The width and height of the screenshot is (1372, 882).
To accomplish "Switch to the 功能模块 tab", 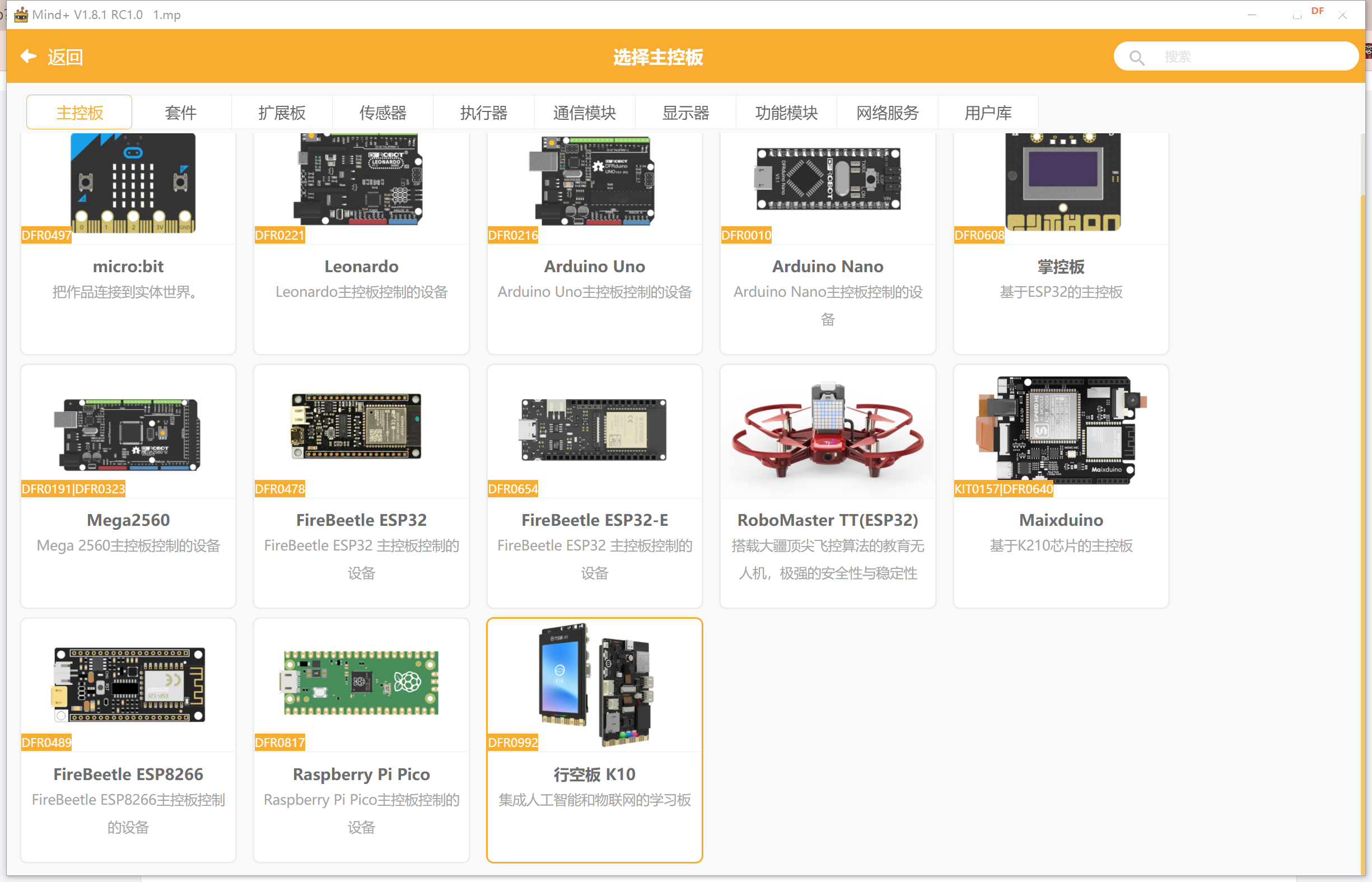I will pyautogui.click(x=786, y=112).
